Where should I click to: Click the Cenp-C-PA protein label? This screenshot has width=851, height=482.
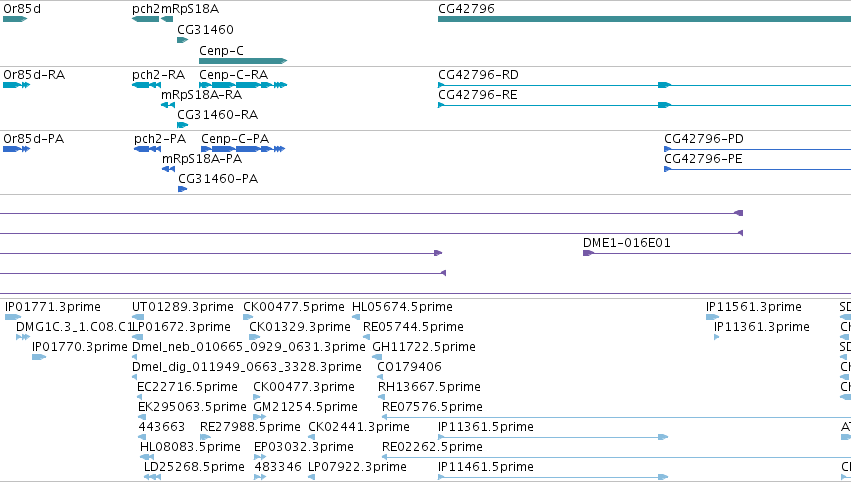tap(235, 139)
